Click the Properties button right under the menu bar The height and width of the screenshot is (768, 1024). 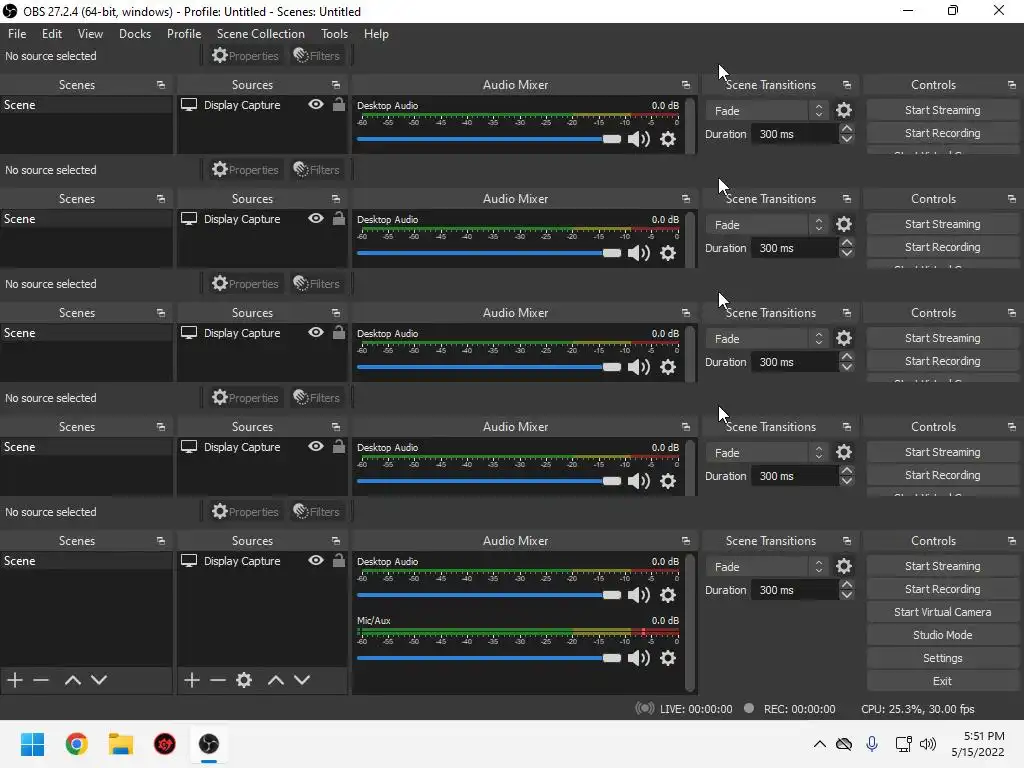point(246,56)
